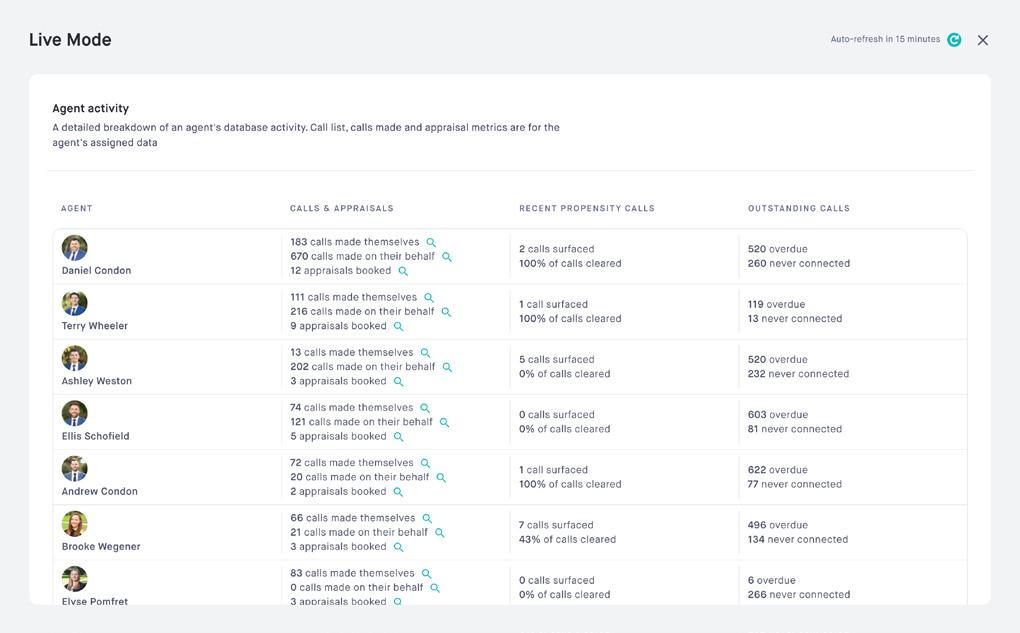Inspect Daniel Condon's 183 calls made themselves
This screenshot has width=1020, height=633.
pos(431,243)
